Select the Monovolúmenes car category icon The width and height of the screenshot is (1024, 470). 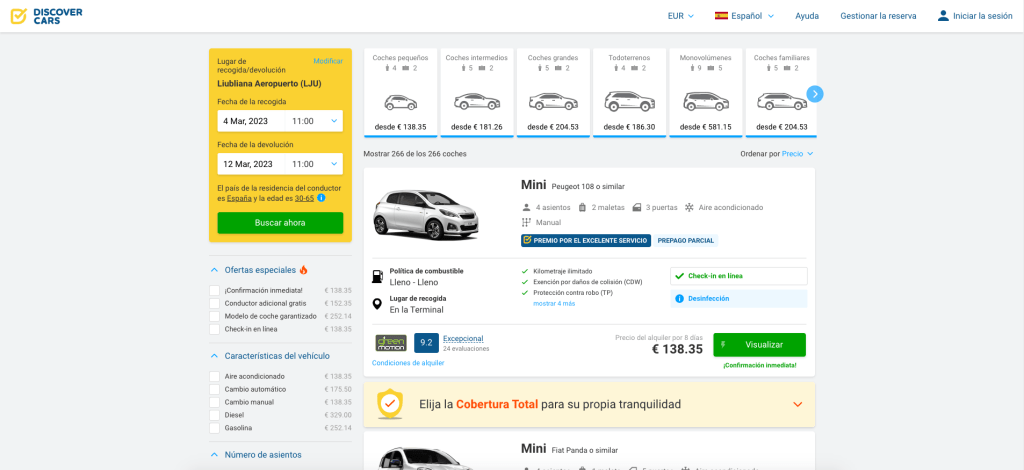click(706, 101)
